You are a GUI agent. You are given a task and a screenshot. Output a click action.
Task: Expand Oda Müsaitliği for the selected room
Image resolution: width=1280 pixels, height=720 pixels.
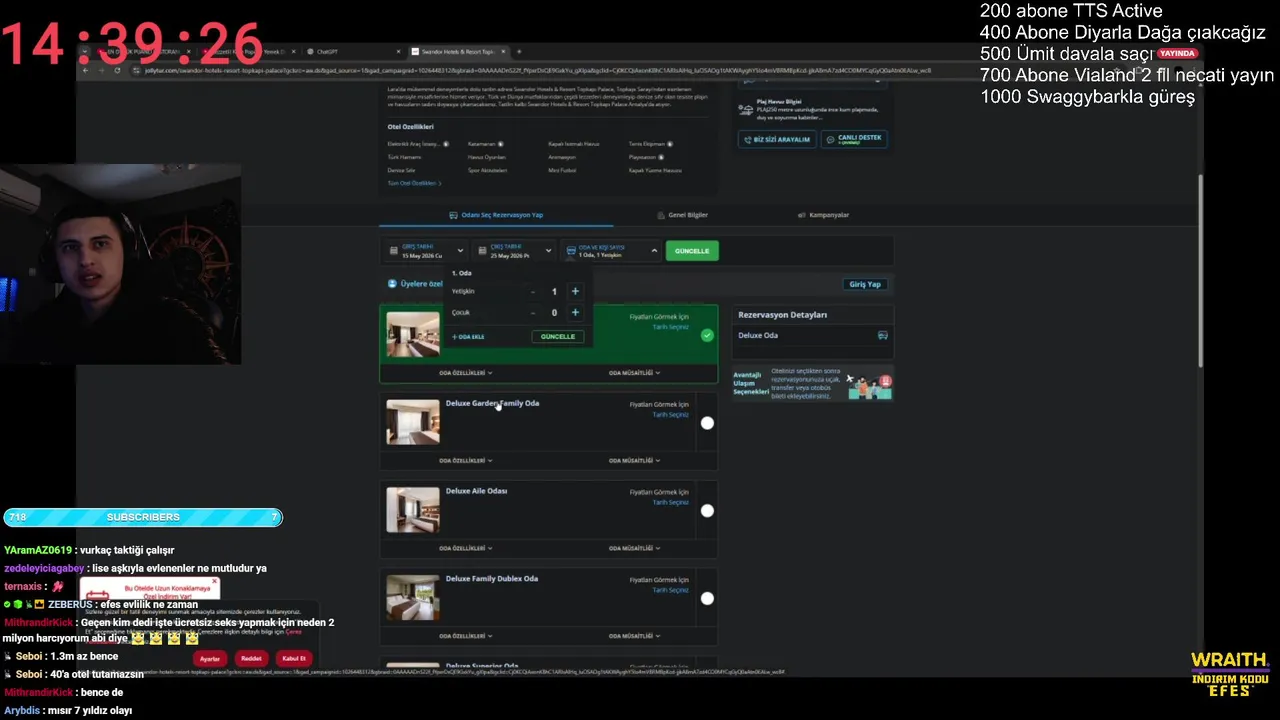tap(635, 373)
